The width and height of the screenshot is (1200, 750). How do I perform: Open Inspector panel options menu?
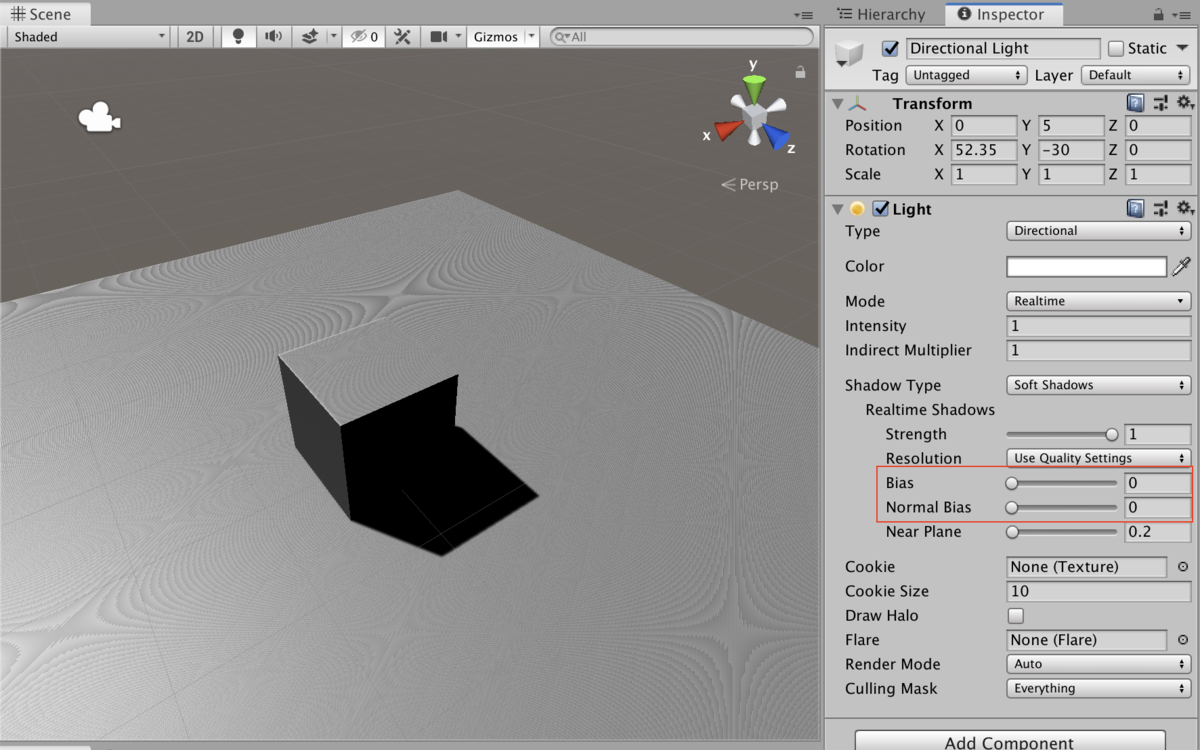pyautogui.click(x=1181, y=15)
